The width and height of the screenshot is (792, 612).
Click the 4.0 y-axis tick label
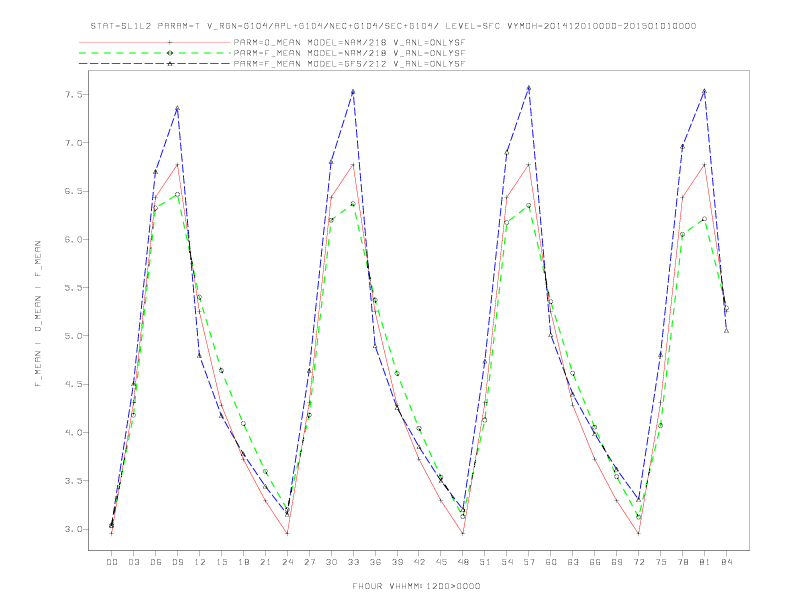[x=73, y=433]
